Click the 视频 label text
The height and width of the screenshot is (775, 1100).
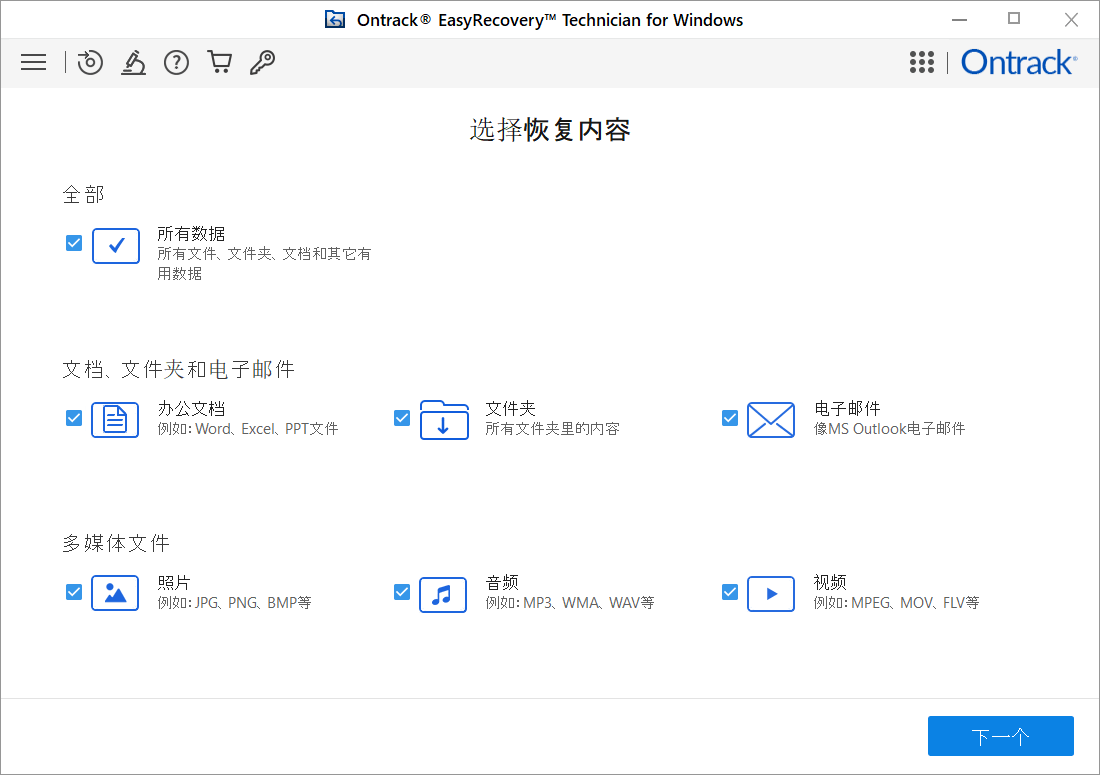pyautogui.click(x=830, y=582)
